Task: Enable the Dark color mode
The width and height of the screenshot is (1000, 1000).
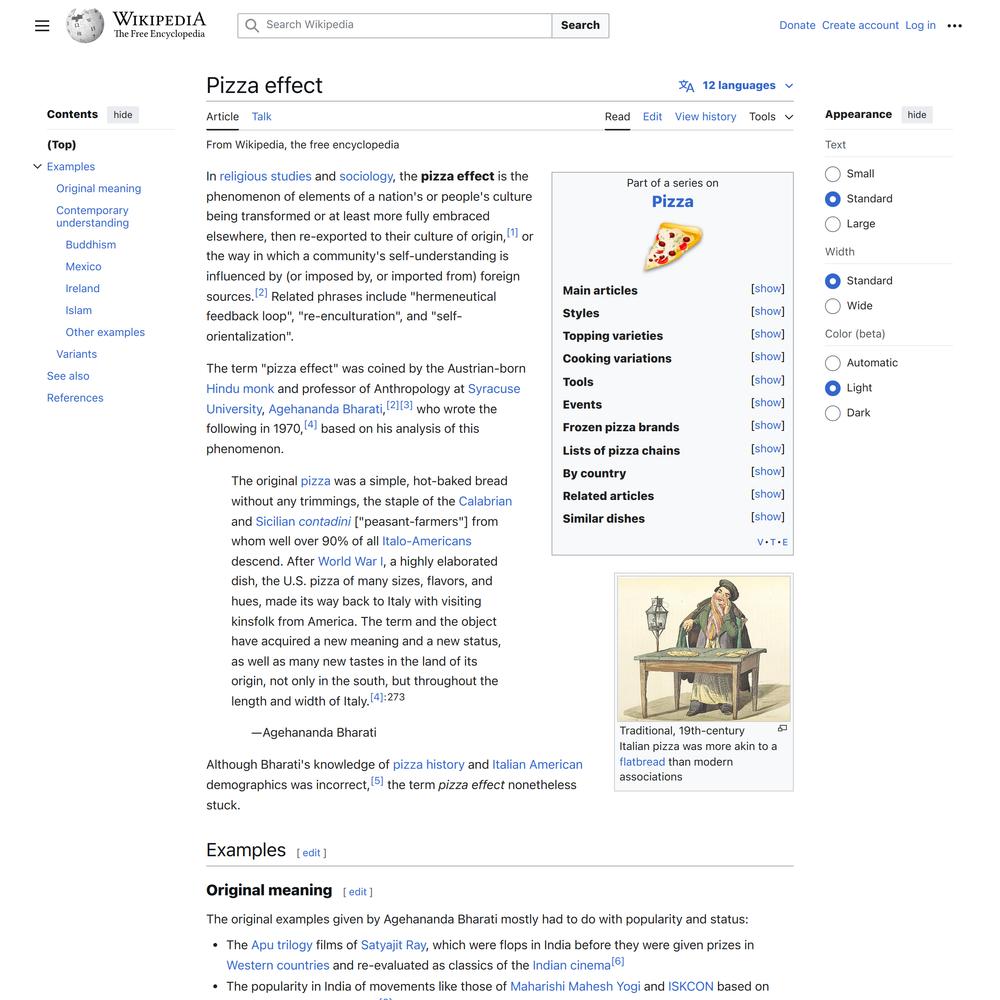Action: coord(833,413)
